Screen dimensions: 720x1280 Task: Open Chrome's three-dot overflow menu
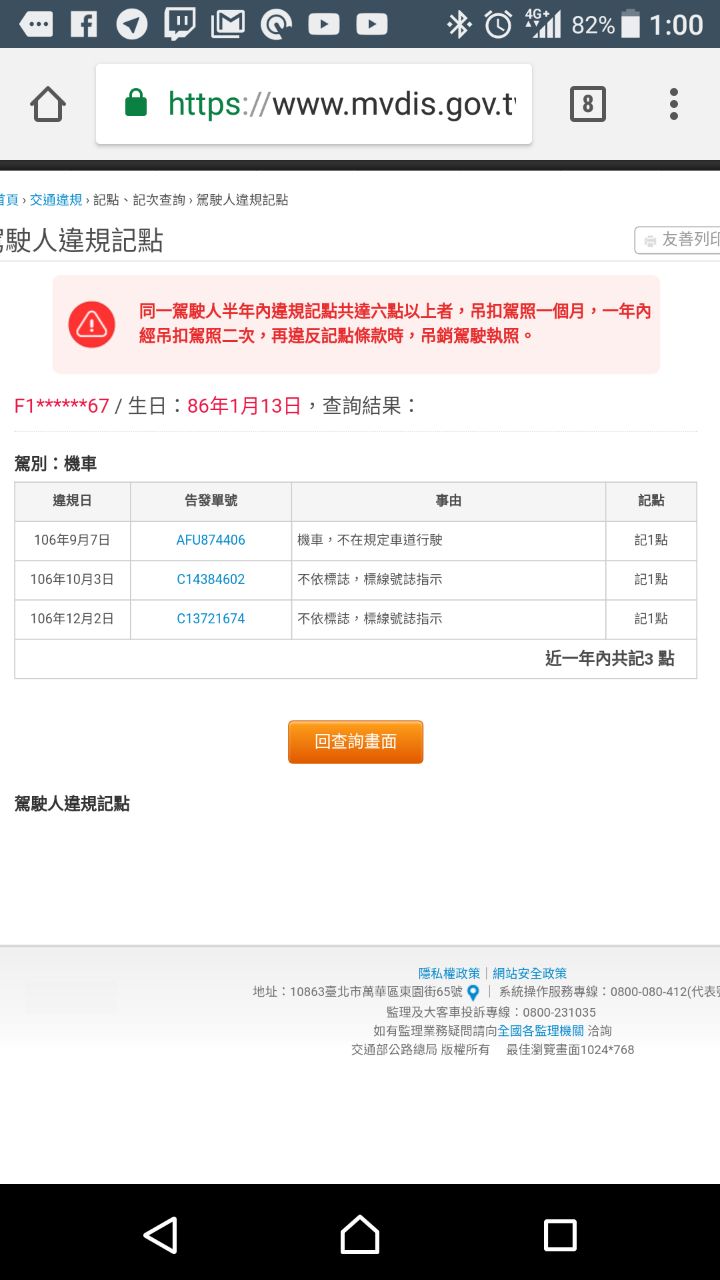click(x=674, y=104)
